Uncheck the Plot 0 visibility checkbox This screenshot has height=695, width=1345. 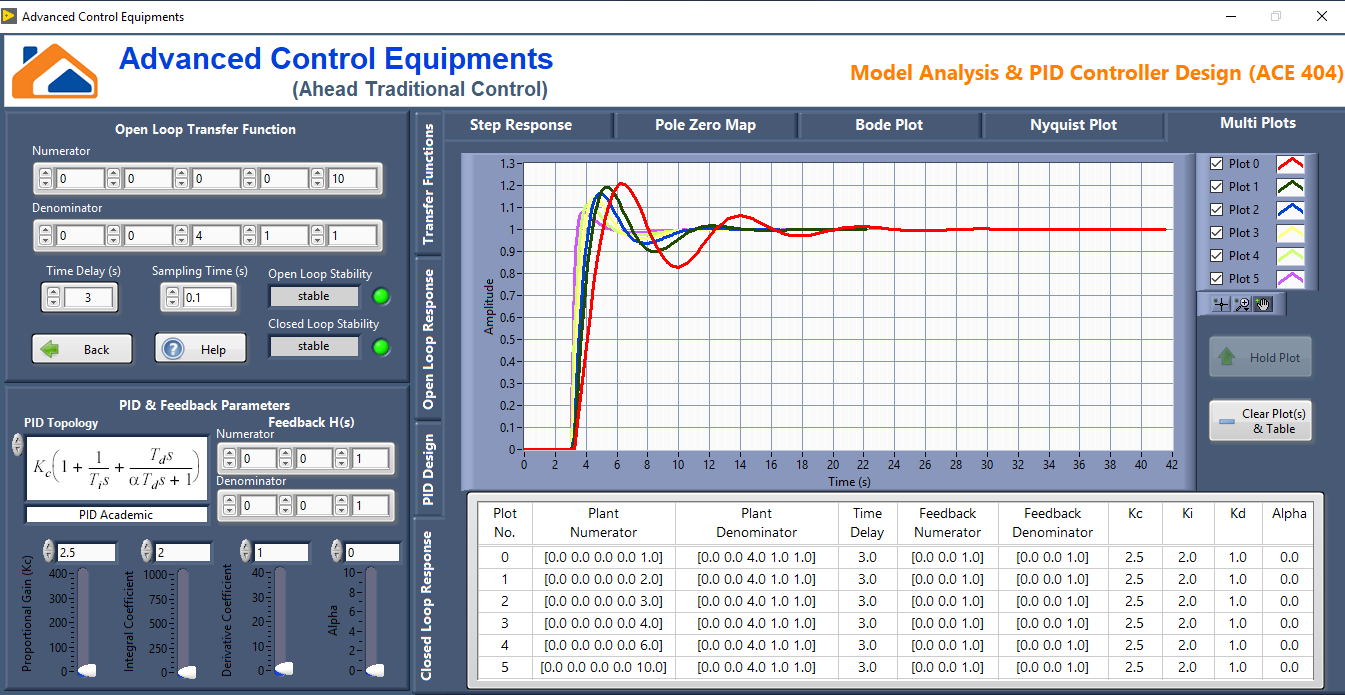[x=1216, y=164]
